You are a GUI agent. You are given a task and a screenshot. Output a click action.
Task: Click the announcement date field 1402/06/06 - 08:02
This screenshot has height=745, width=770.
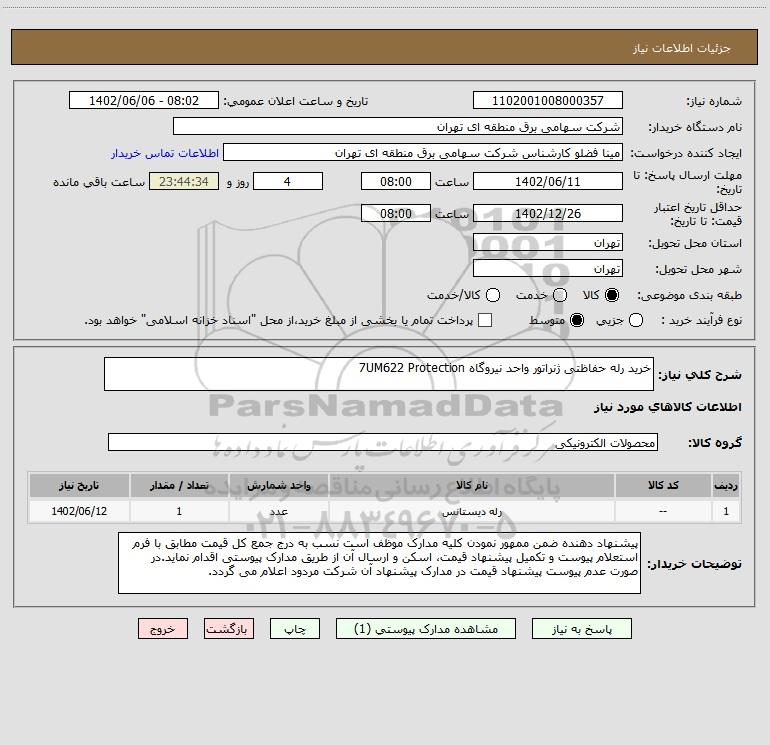pyautogui.click(x=143, y=100)
